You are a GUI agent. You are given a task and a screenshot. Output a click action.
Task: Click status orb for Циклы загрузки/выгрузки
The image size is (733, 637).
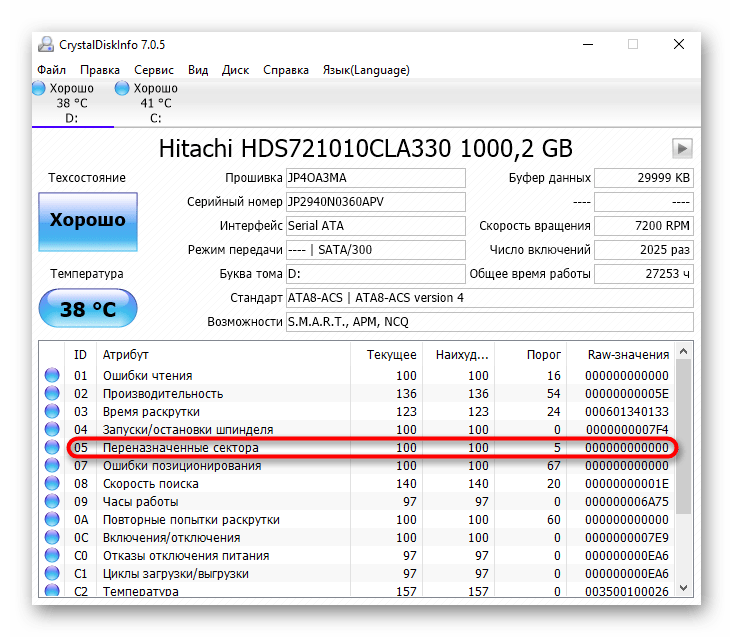pos(52,573)
